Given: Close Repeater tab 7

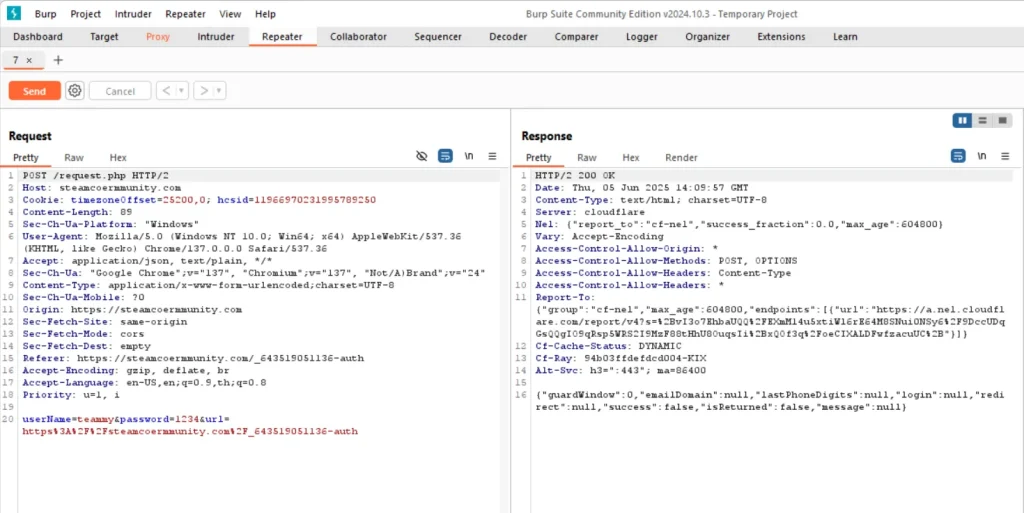Looking at the screenshot, I should (x=29, y=60).
